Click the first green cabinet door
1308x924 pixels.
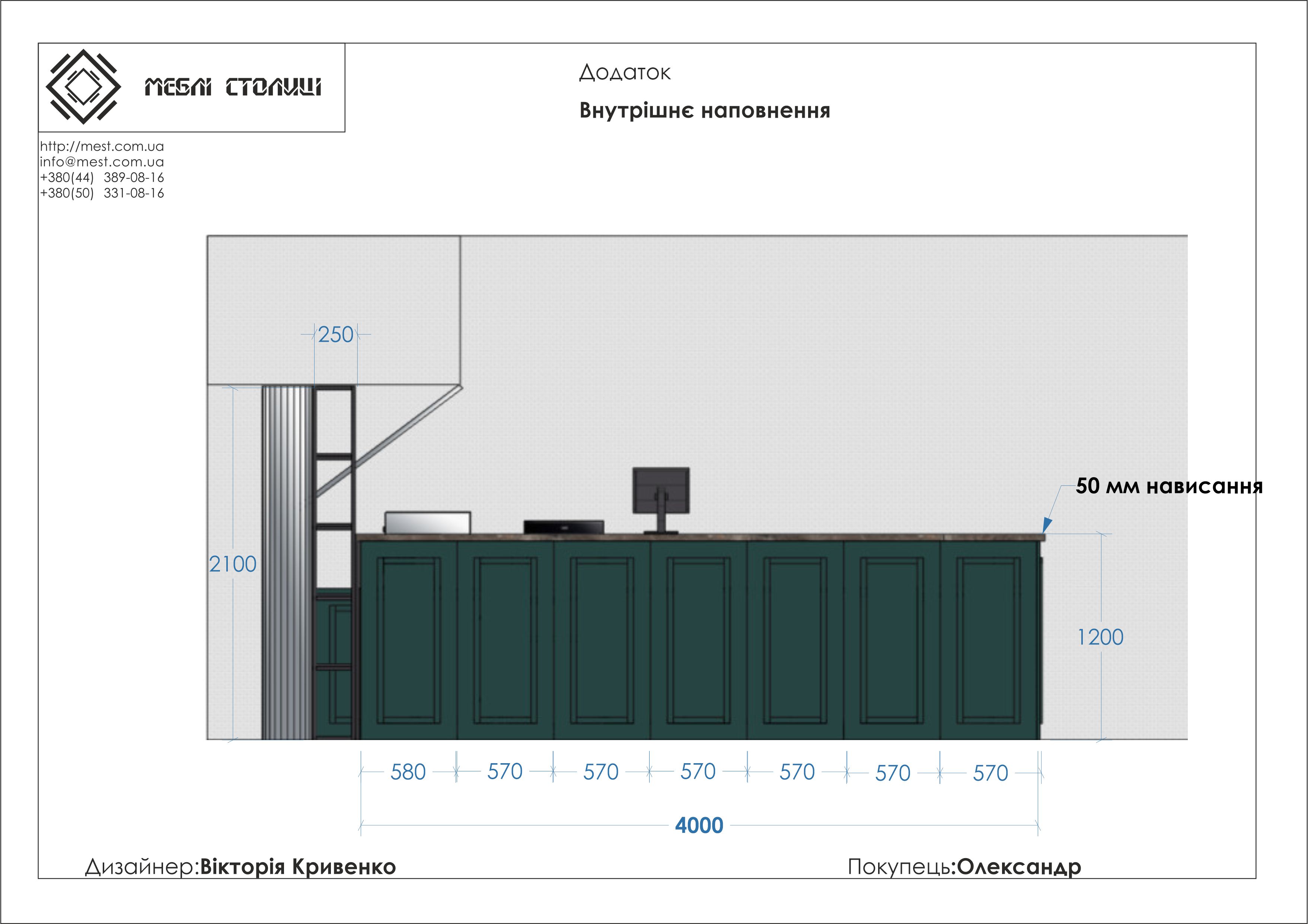(408, 640)
